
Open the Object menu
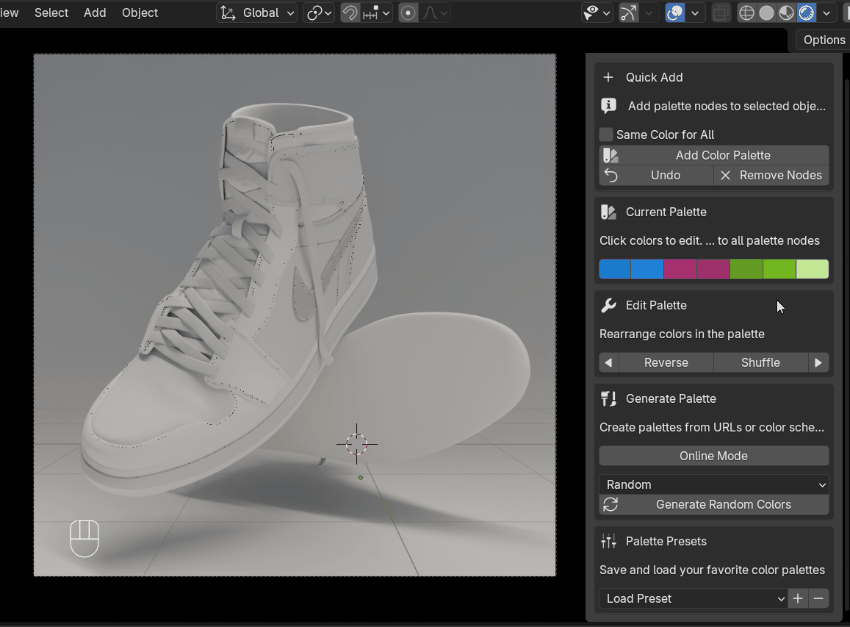139,13
